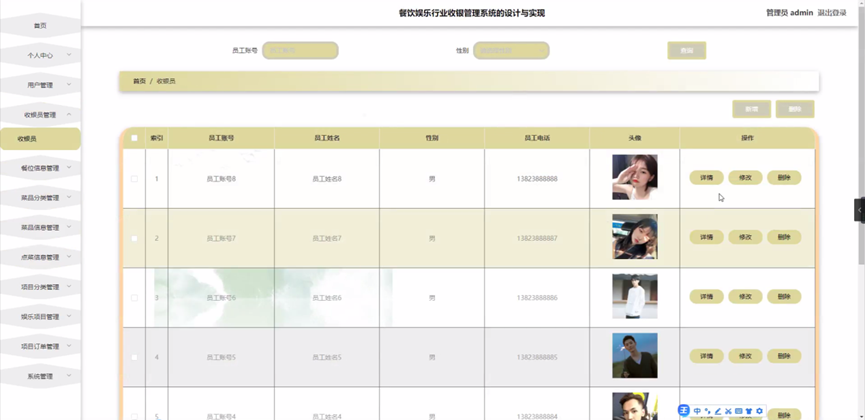Click 修改 for row 员工账号7
Screen dimensions: 865x420
745,237
